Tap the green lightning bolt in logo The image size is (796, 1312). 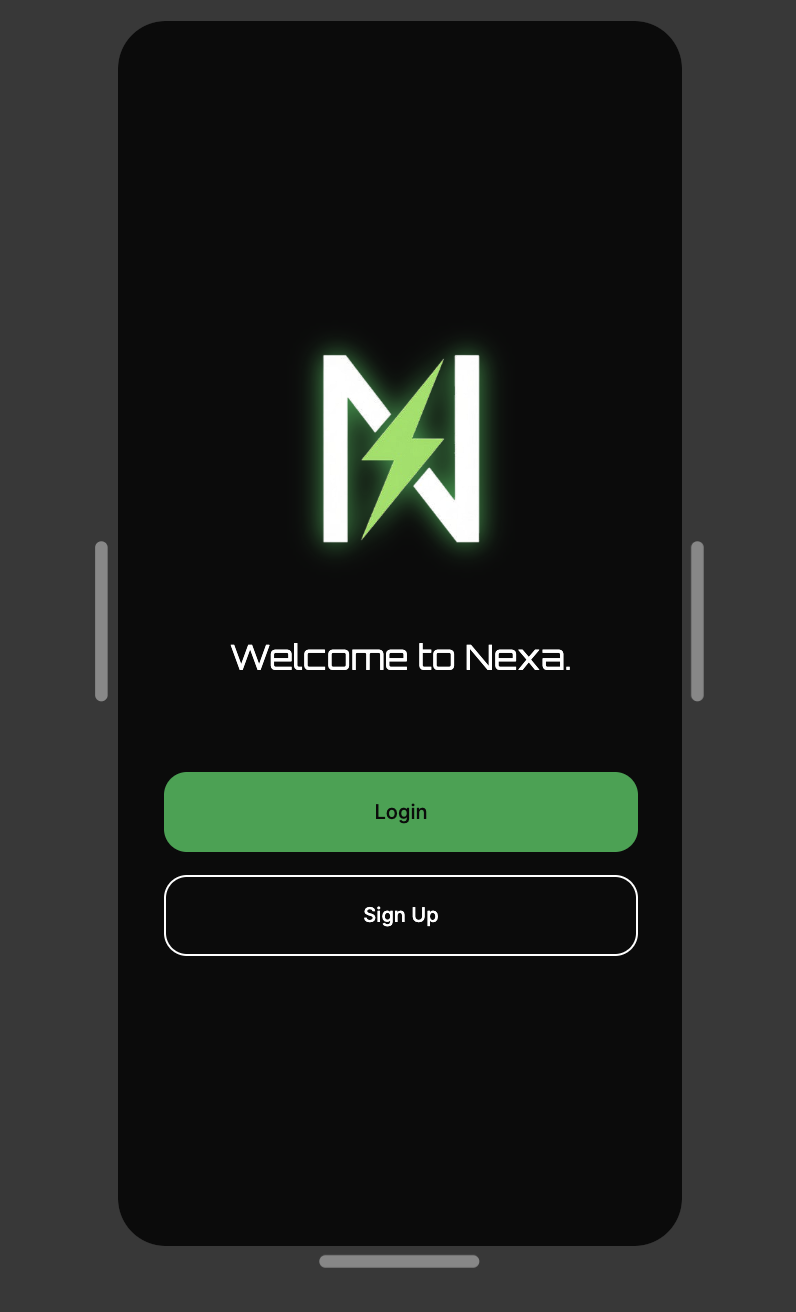pyautogui.click(x=401, y=450)
